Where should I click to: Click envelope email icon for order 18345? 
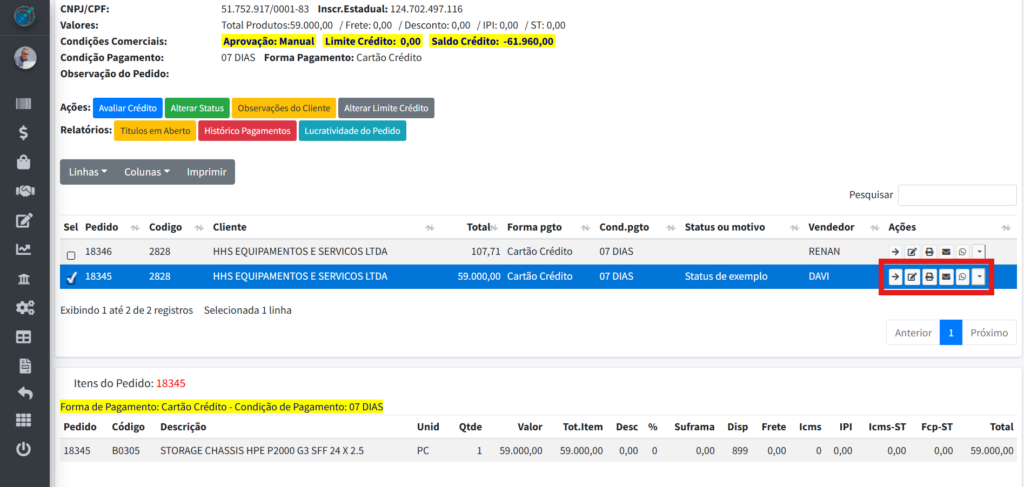[945, 277]
